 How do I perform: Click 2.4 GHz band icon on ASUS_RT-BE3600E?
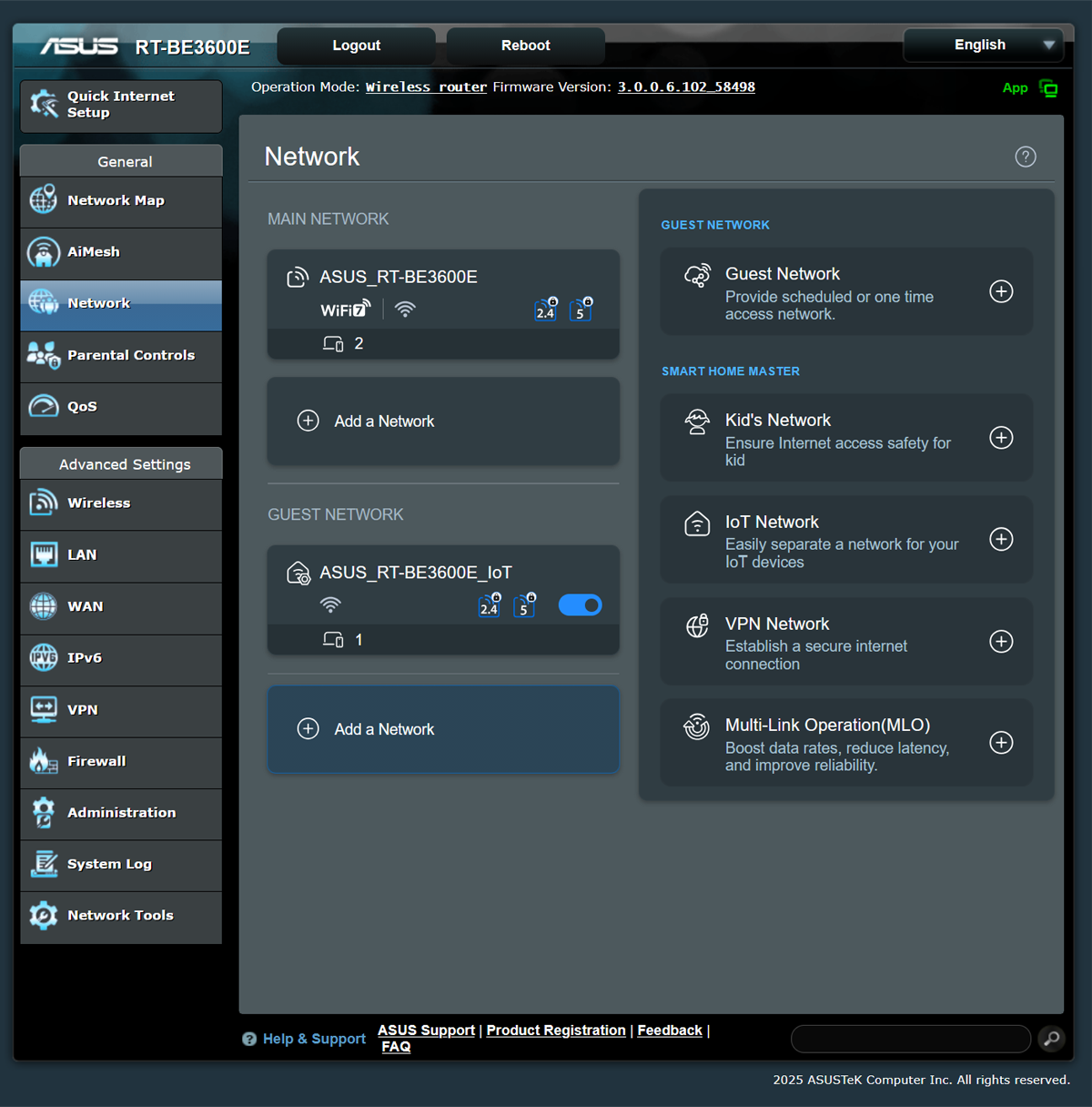(546, 310)
